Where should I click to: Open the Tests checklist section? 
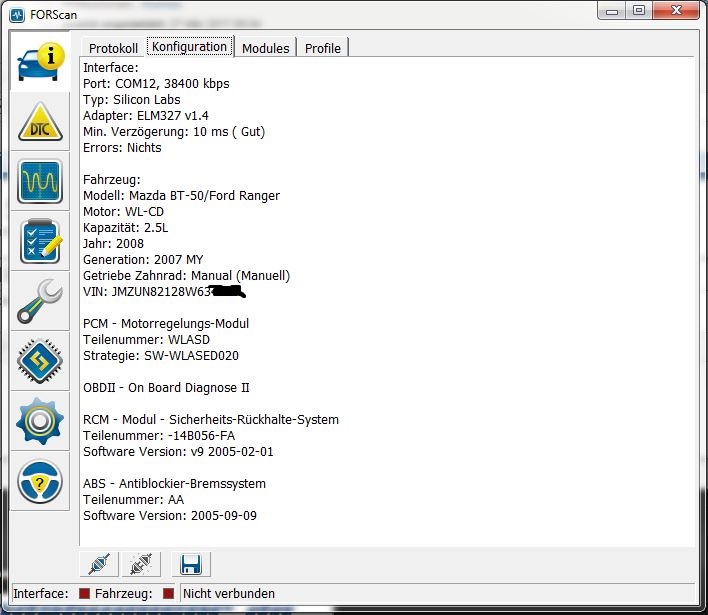coord(41,242)
